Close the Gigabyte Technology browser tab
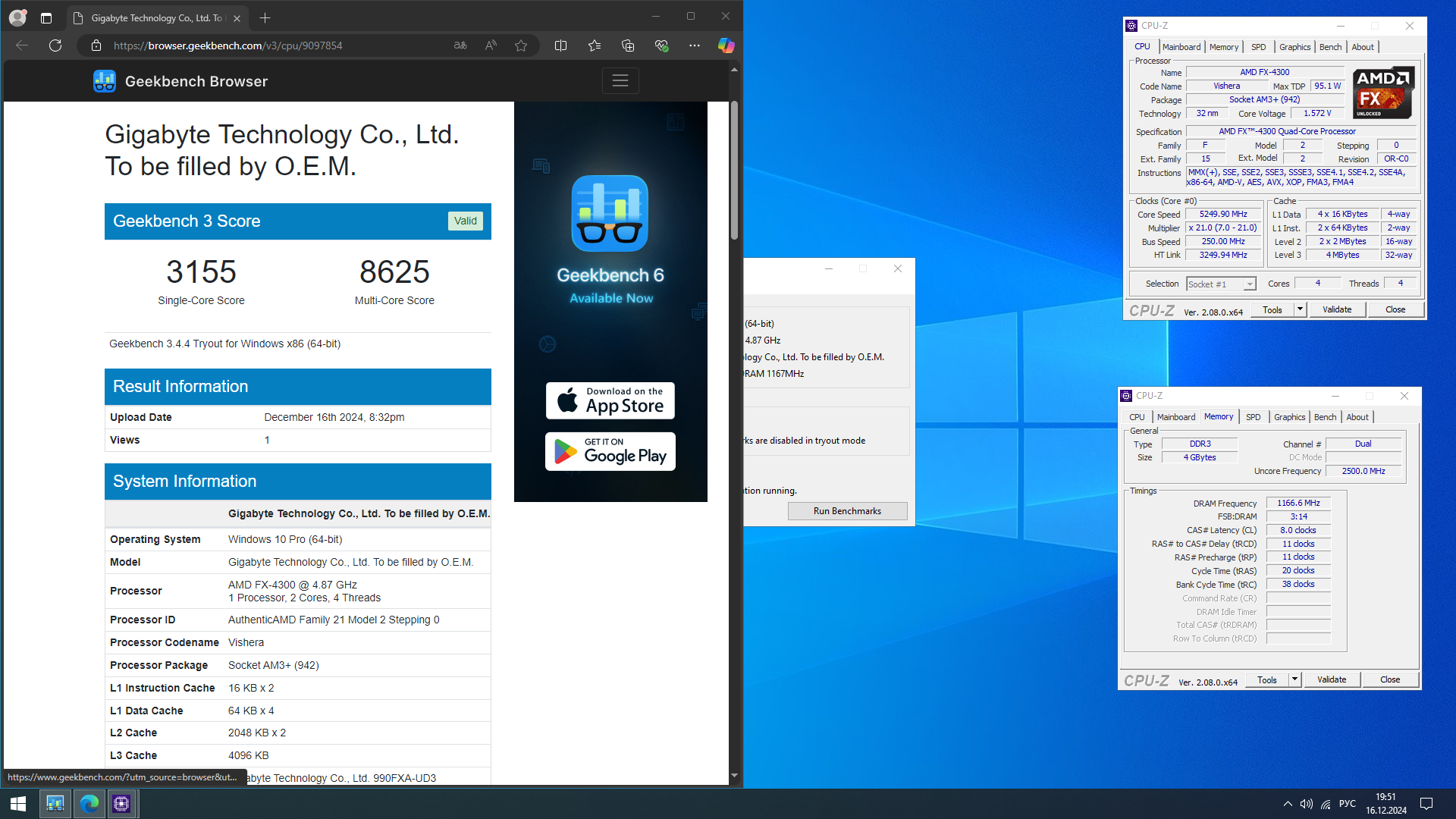The width and height of the screenshot is (1456, 819). (237, 18)
